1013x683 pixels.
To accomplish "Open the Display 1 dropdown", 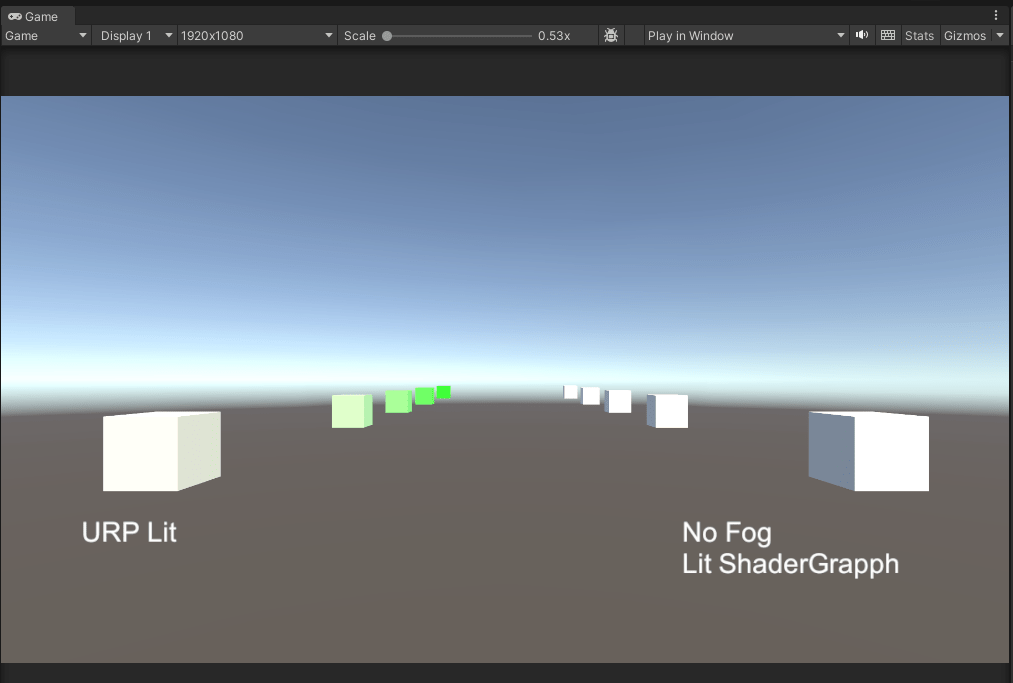I will point(135,35).
